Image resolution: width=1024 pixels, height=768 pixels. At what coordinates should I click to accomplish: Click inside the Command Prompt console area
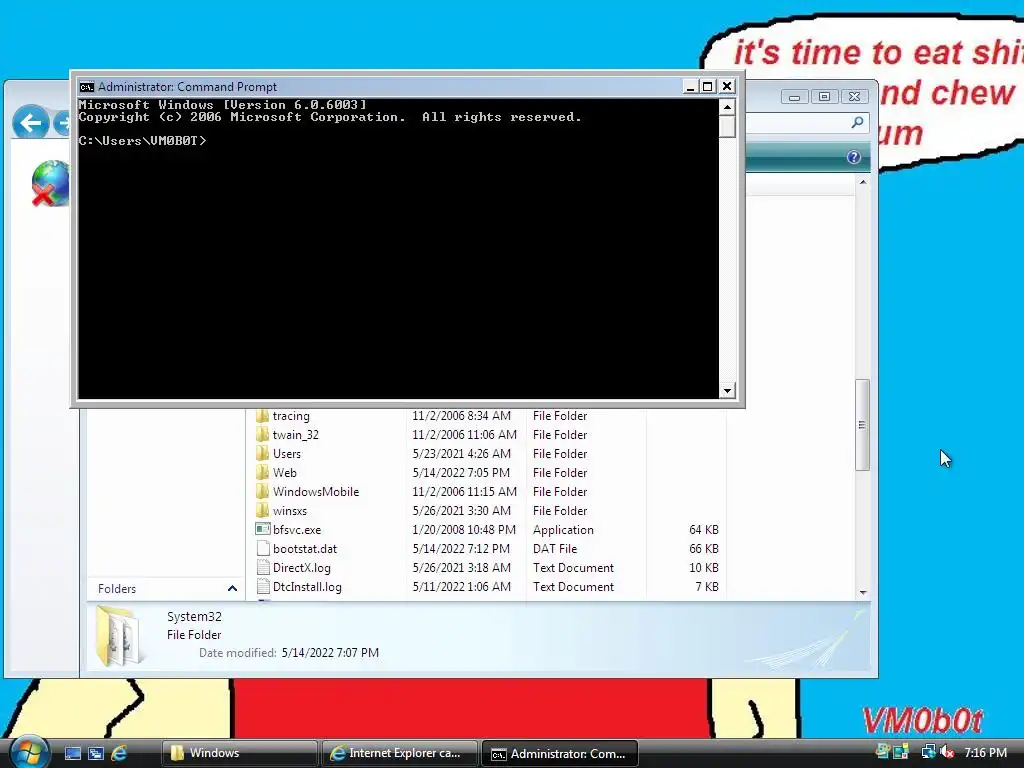tap(398, 248)
